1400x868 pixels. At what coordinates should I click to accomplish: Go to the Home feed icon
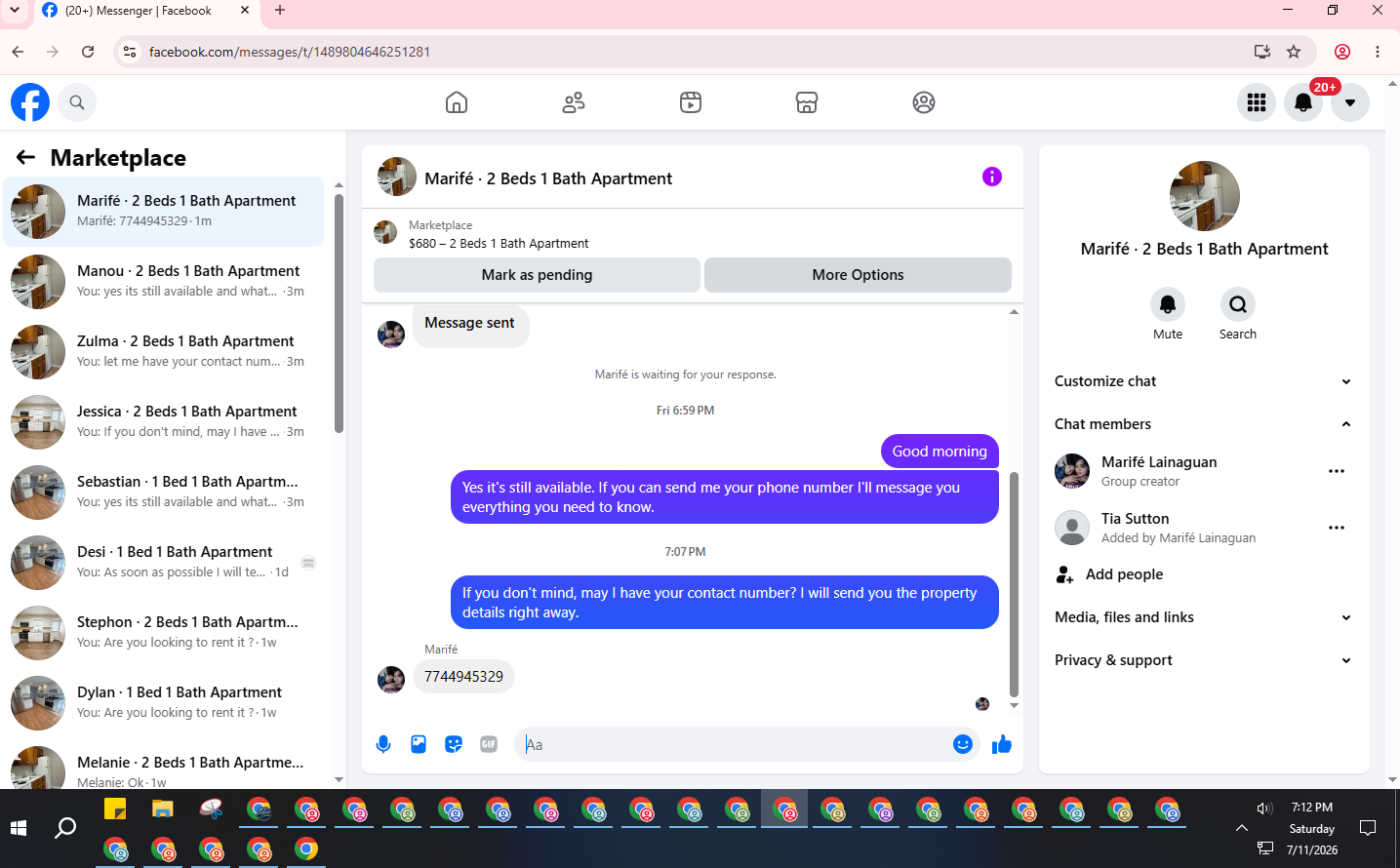457,102
